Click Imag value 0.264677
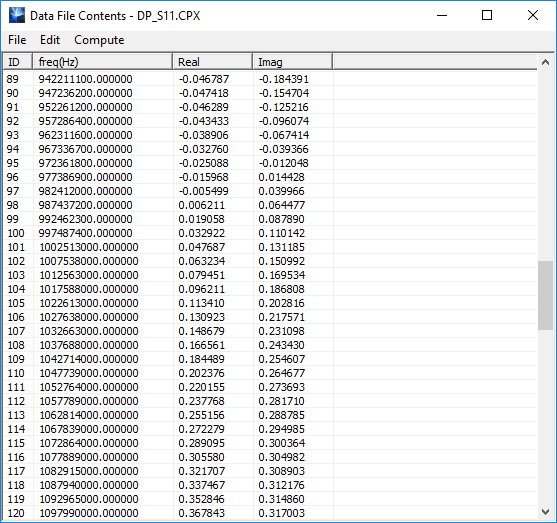This screenshot has height=523, width=557. [281, 373]
